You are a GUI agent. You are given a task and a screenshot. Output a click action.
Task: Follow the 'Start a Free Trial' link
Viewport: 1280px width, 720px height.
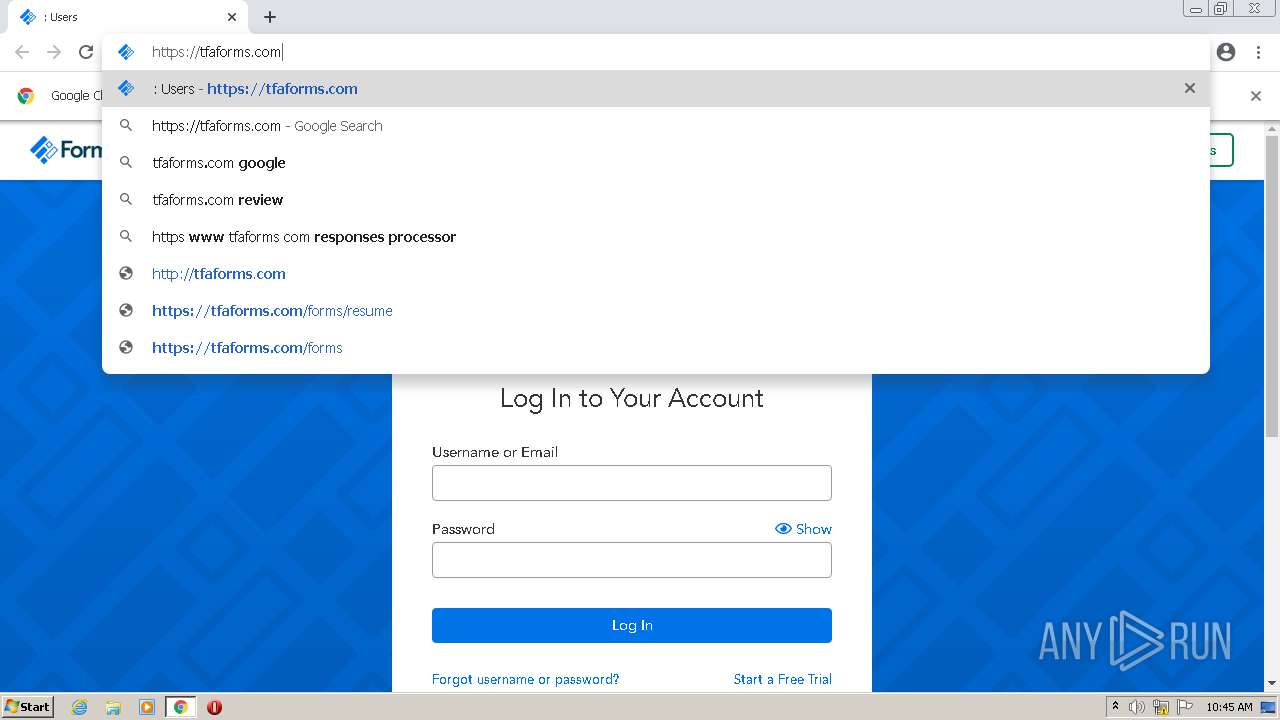click(x=783, y=679)
